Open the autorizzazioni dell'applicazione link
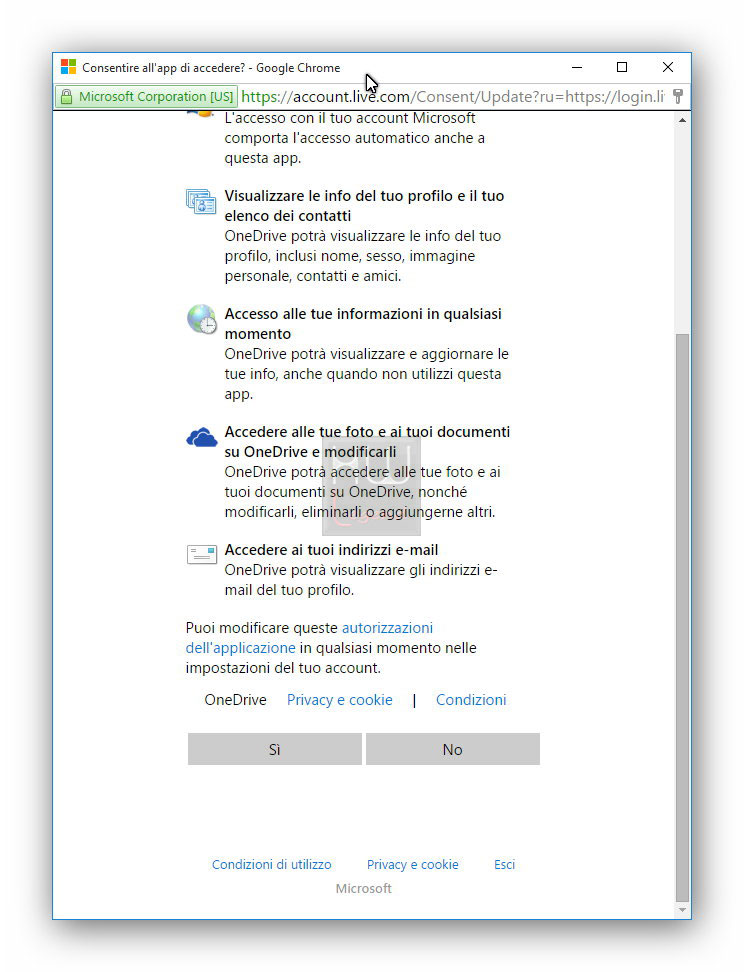Viewport: 744px width, 972px height. (x=309, y=638)
